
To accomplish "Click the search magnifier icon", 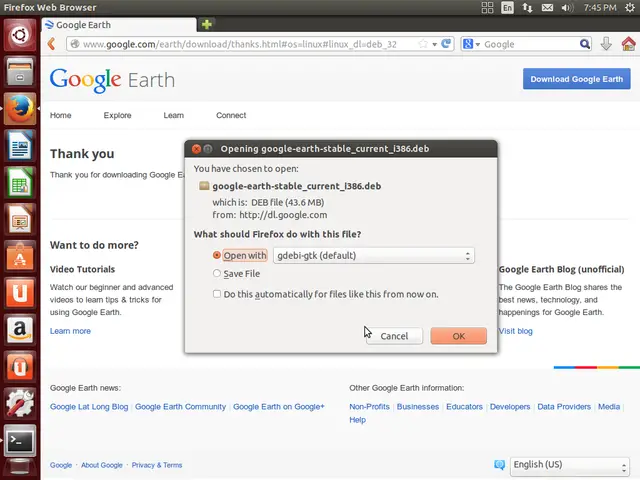I will pos(584,44).
